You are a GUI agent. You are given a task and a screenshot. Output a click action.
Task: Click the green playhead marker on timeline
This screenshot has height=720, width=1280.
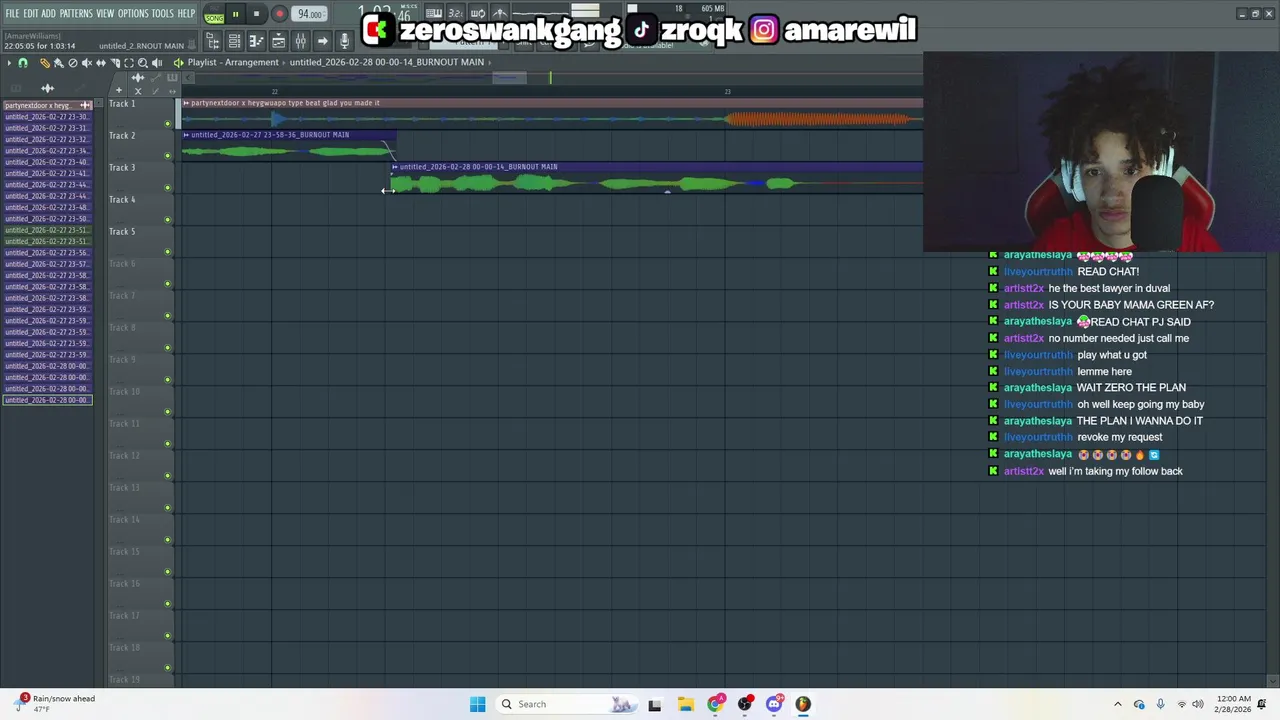pyautogui.click(x=550, y=77)
